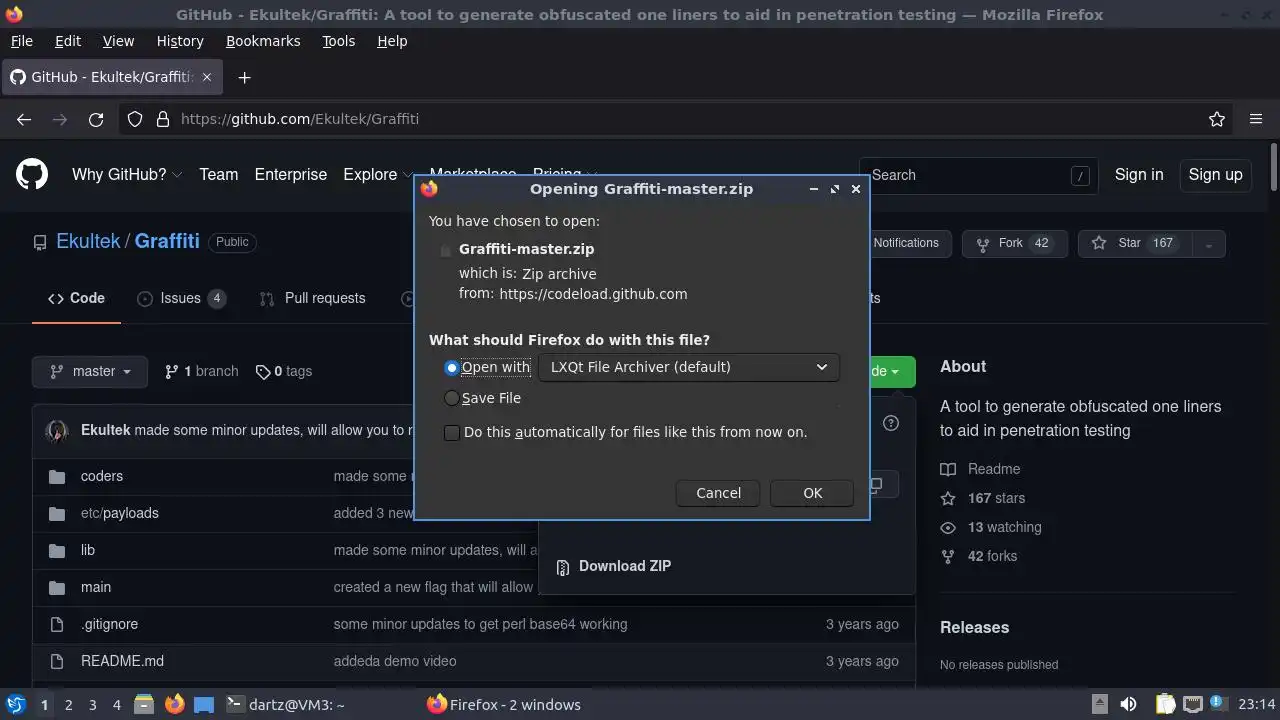View the 1 branch link
Image resolution: width=1280 pixels, height=720 pixels.
pyautogui.click(x=201, y=371)
